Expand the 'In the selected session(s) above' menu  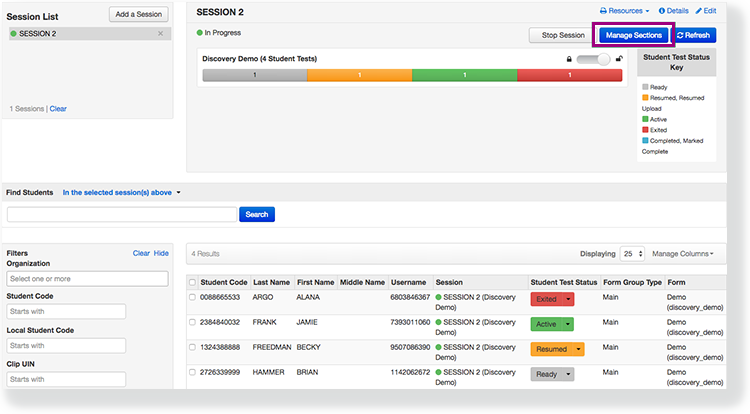tap(122, 192)
